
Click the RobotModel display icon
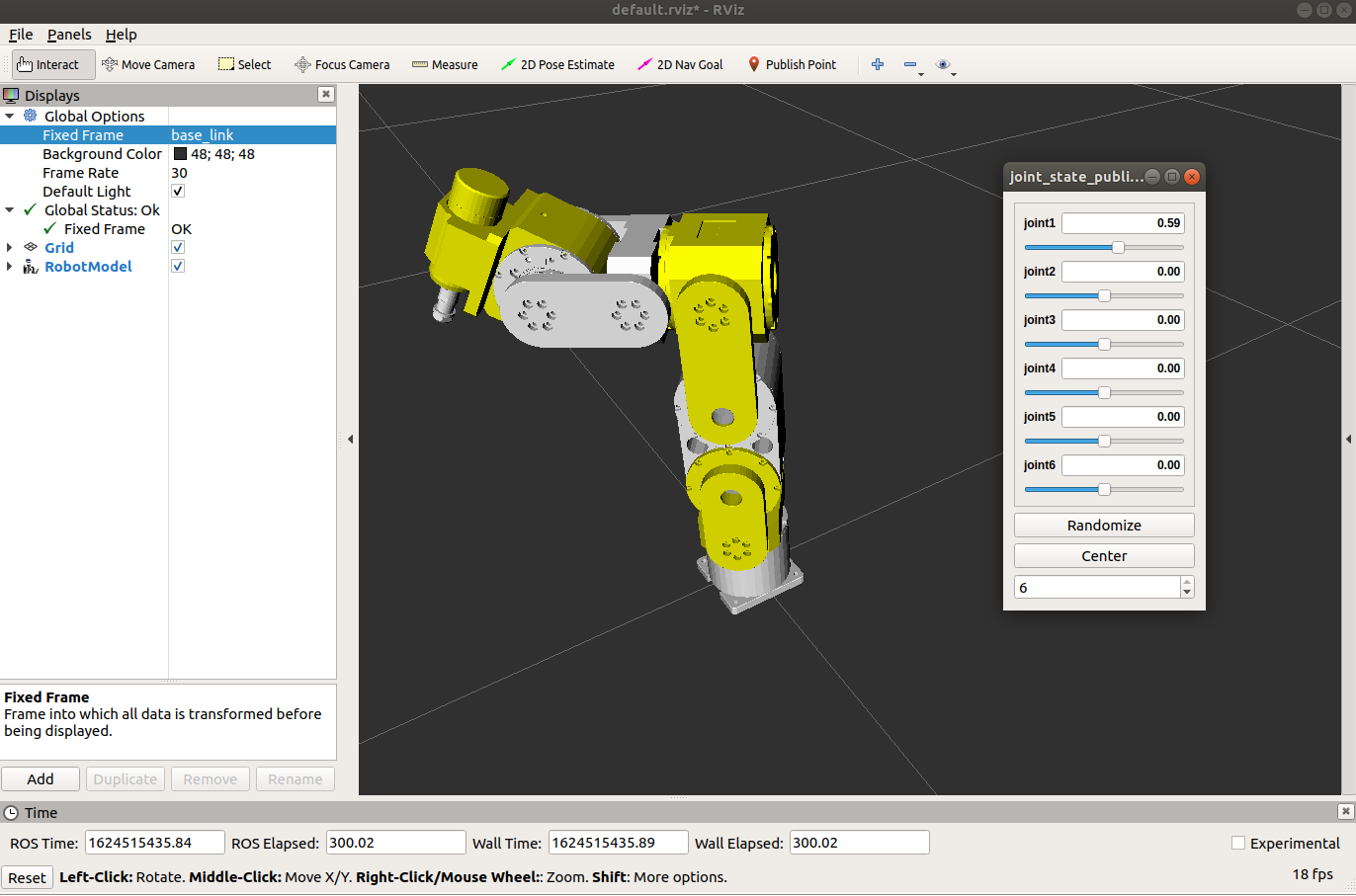click(30, 266)
